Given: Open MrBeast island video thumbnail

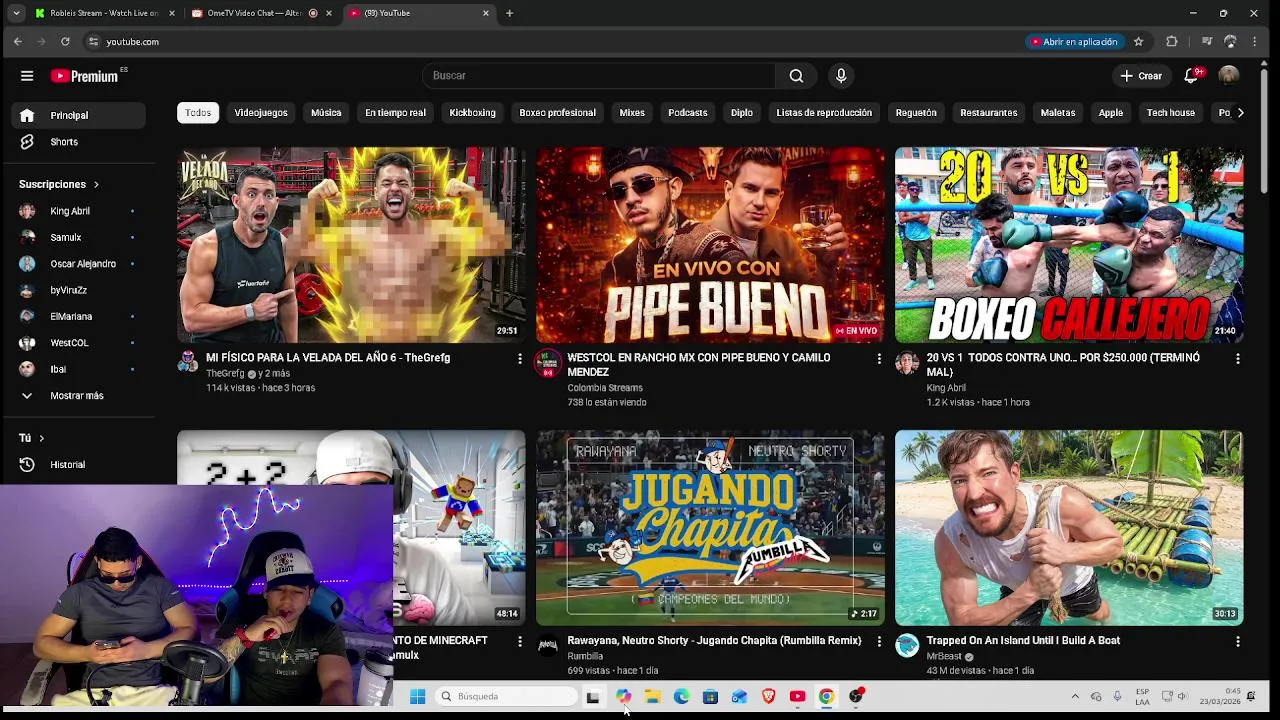Looking at the screenshot, I should click(1069, 528).
